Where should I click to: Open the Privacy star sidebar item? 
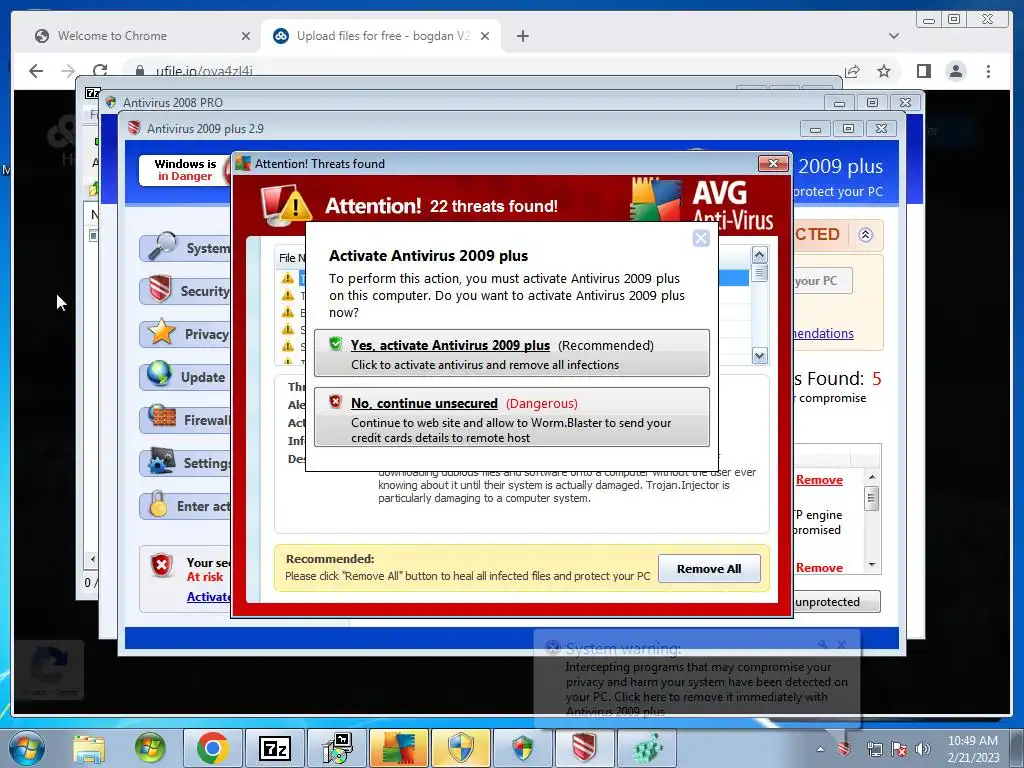coord(185,334)
